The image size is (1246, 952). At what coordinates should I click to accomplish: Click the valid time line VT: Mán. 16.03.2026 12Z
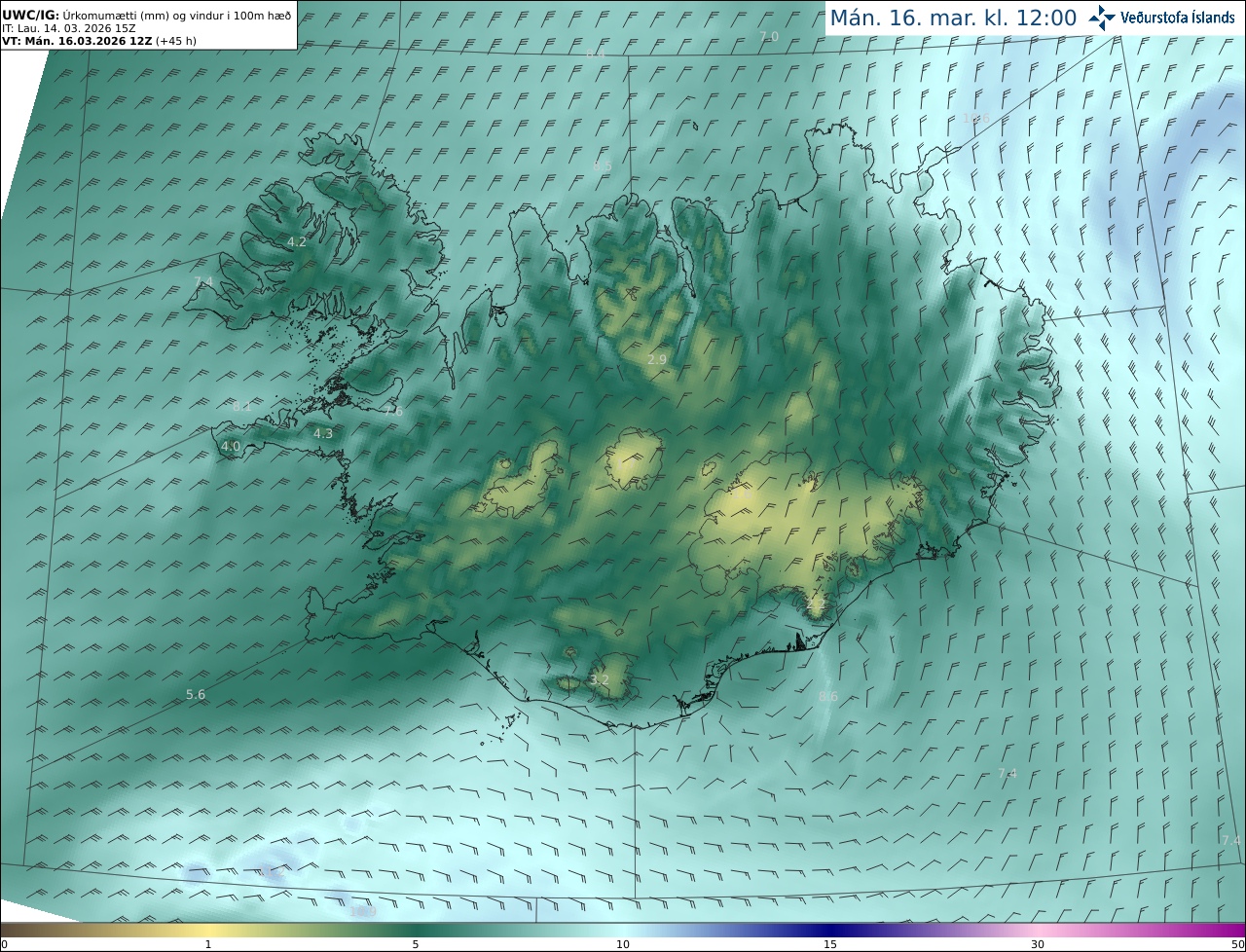point(98,41)
